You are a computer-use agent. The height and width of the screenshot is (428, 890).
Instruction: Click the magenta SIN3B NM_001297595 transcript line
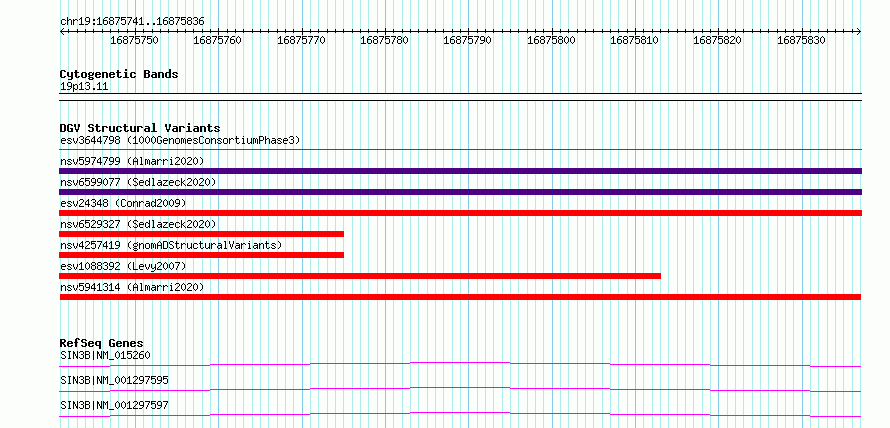460,389
